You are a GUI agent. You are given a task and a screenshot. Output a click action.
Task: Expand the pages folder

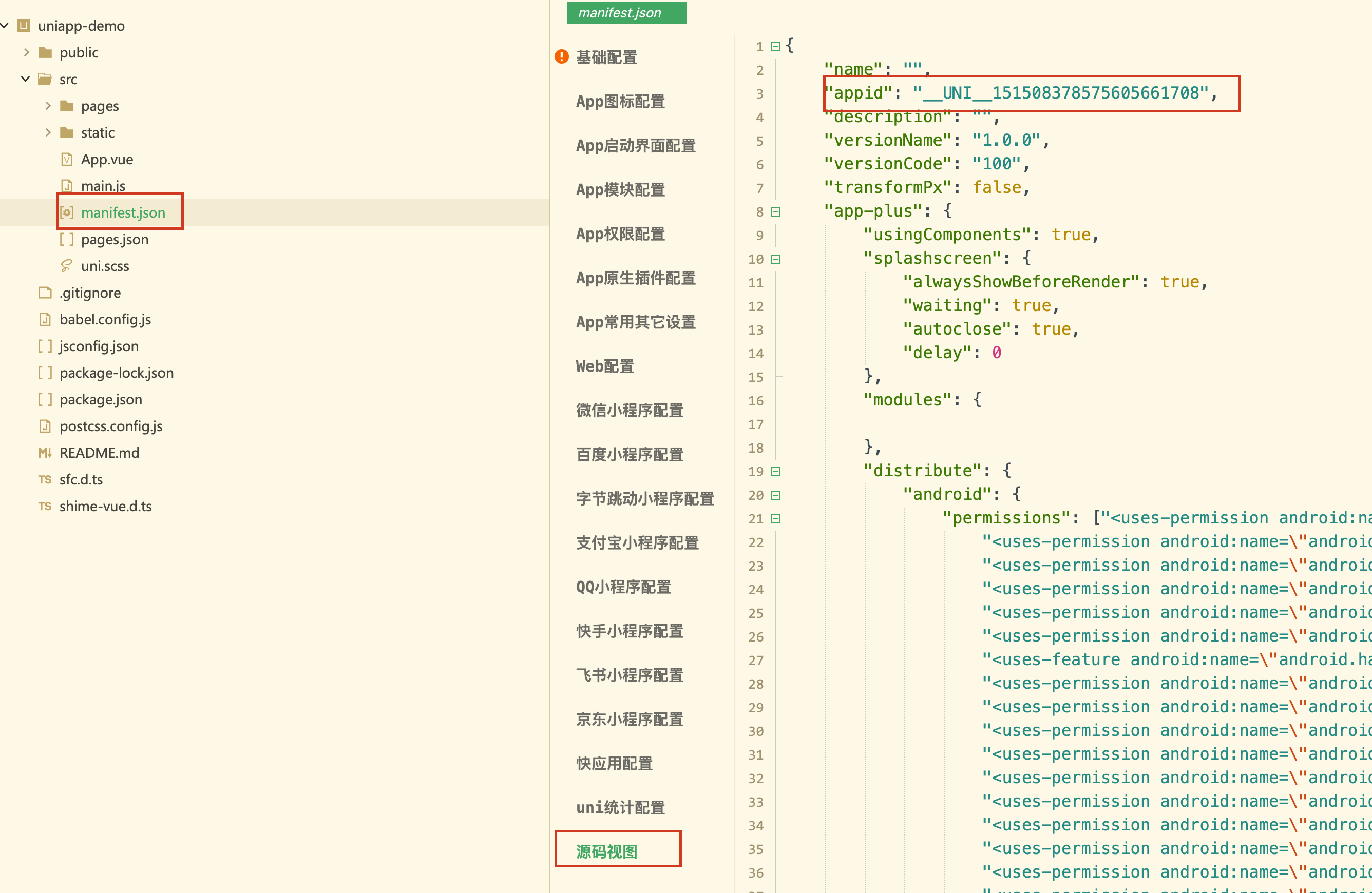coord(48,105)
